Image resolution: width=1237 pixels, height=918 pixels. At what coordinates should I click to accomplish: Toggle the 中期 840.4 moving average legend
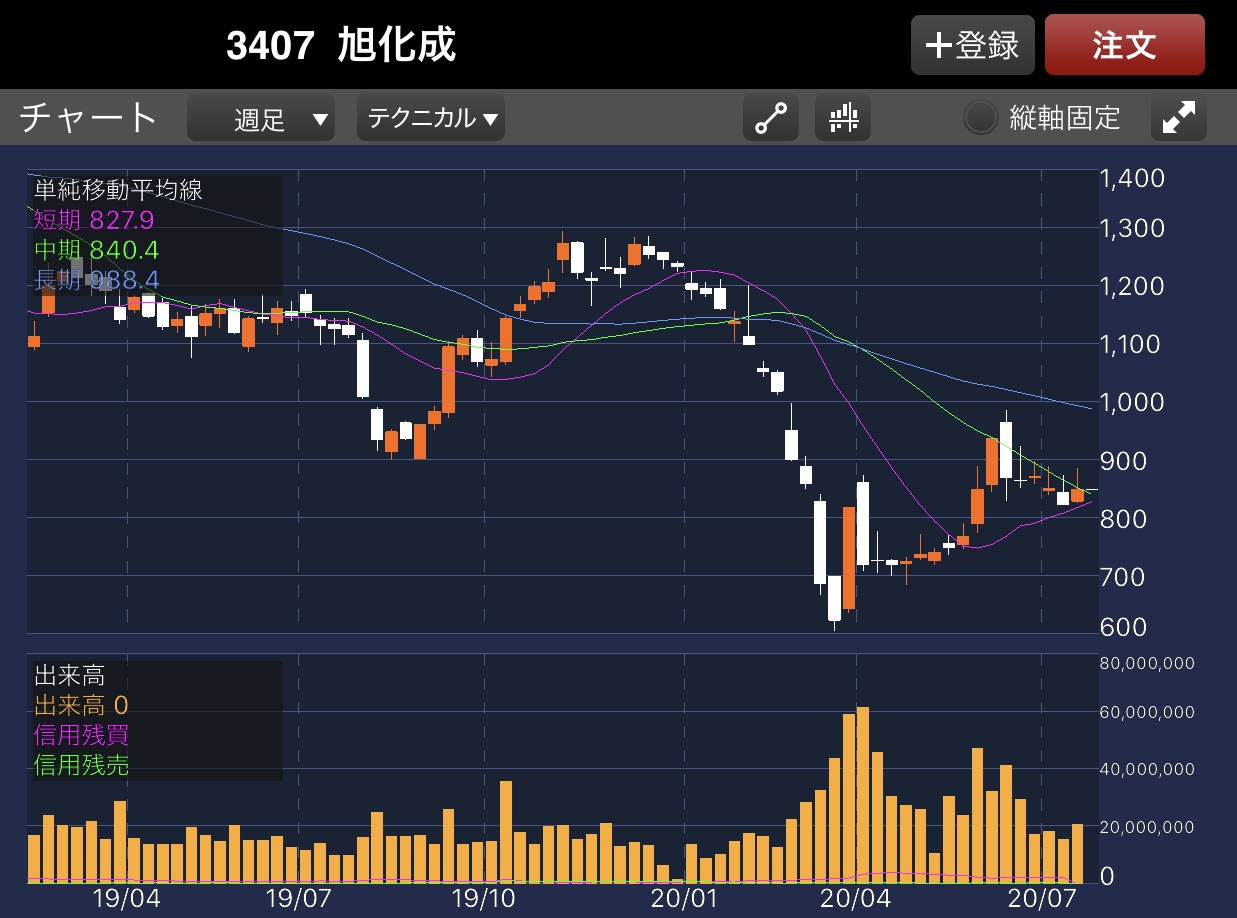96,250
